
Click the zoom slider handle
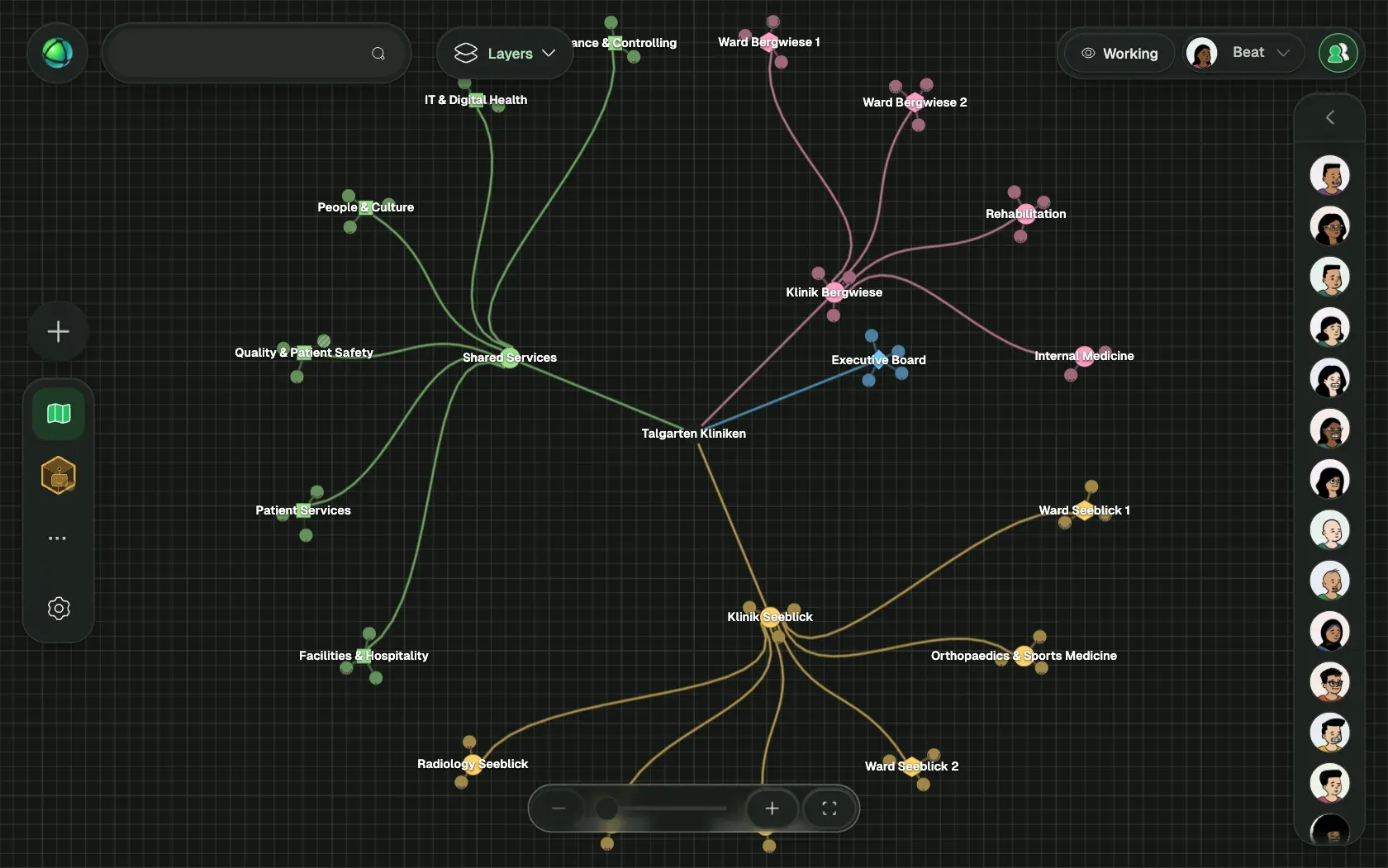pos(606,809)
